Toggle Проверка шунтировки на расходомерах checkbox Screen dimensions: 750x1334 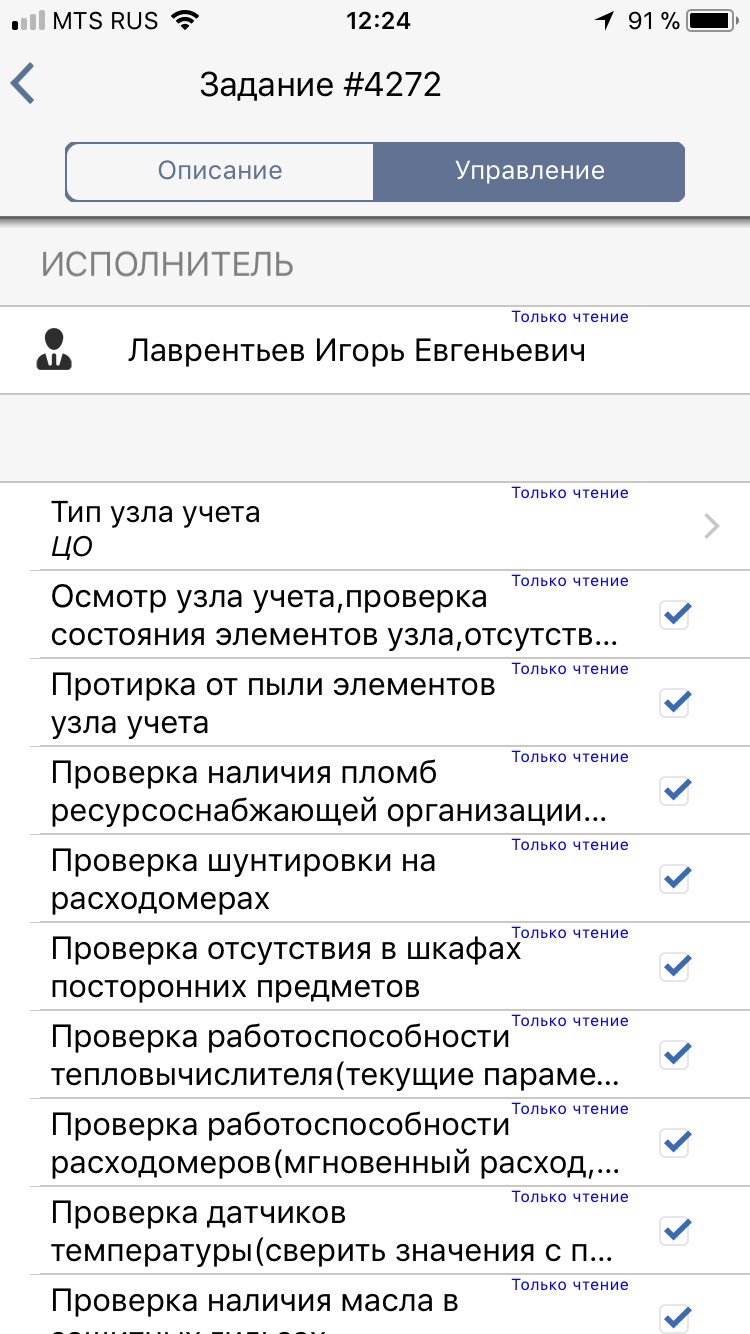[675, 879]
